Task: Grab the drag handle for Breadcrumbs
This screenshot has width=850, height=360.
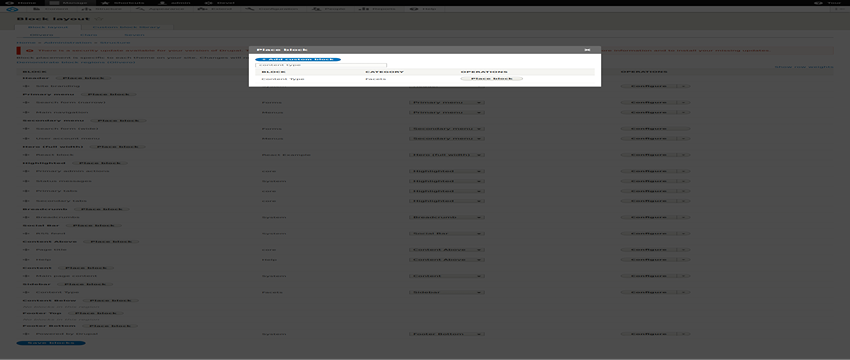Action: pyautogui.click(x=26, y=217)
